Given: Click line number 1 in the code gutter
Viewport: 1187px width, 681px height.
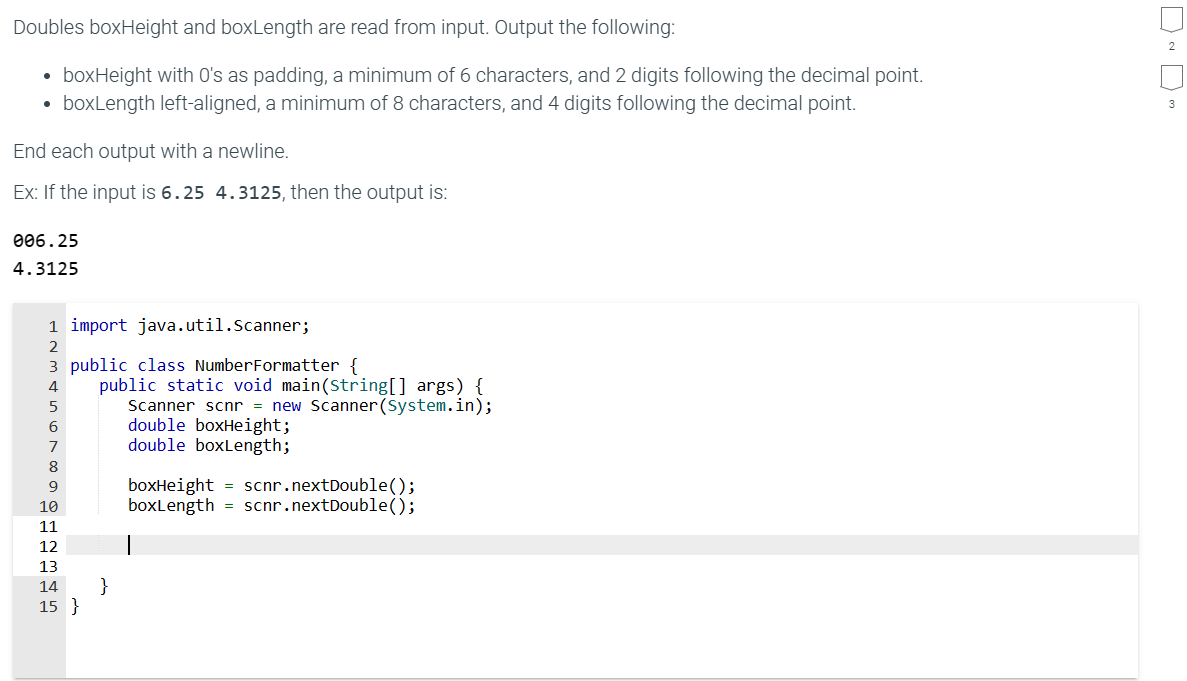Looking at the screenshot, I should pyautogui.click(x=52, y=325).
